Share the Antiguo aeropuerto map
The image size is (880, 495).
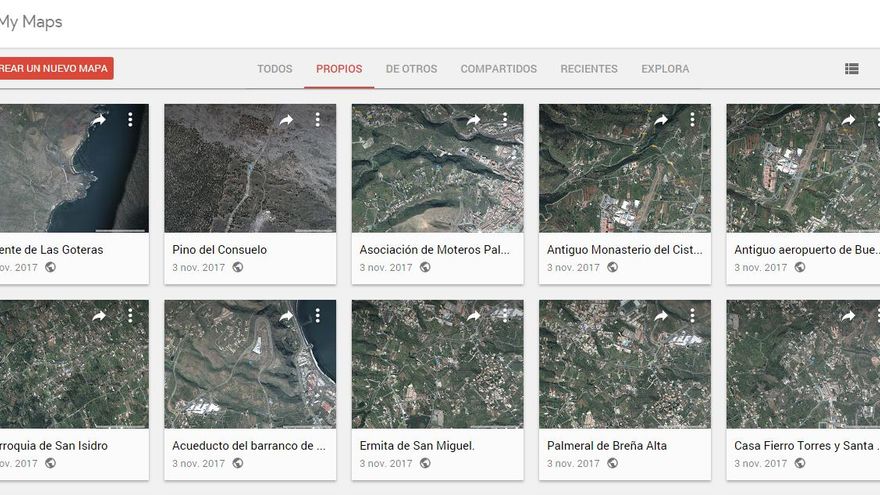coord(848,120)
